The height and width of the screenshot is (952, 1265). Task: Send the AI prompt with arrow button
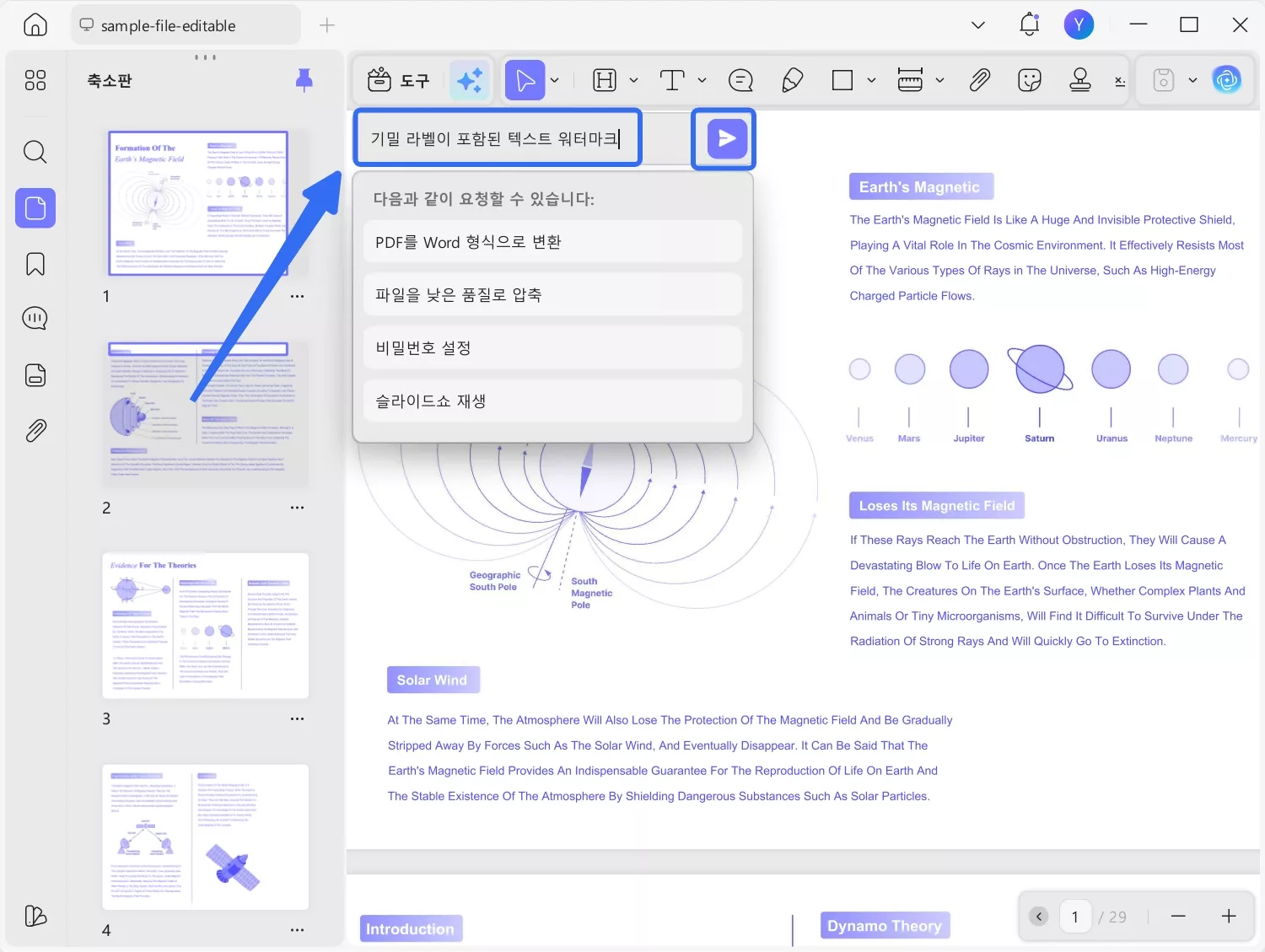pos(727,139)
